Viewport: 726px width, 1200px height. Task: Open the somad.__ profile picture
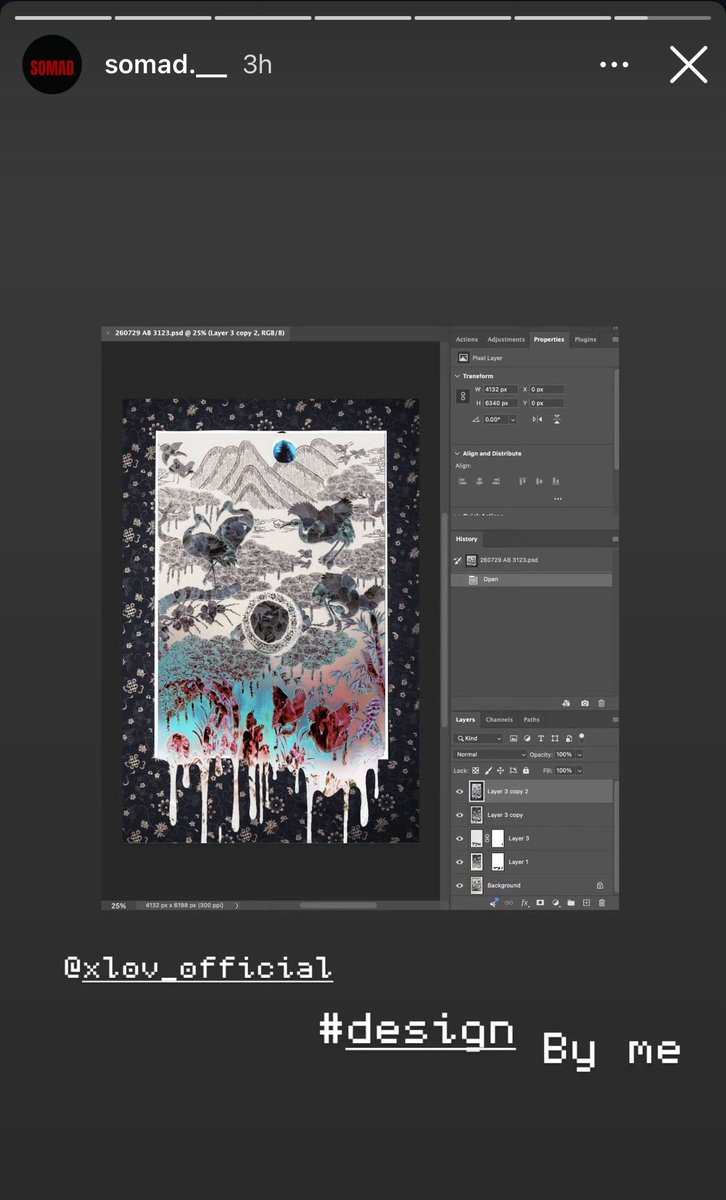tap(52, 65)
